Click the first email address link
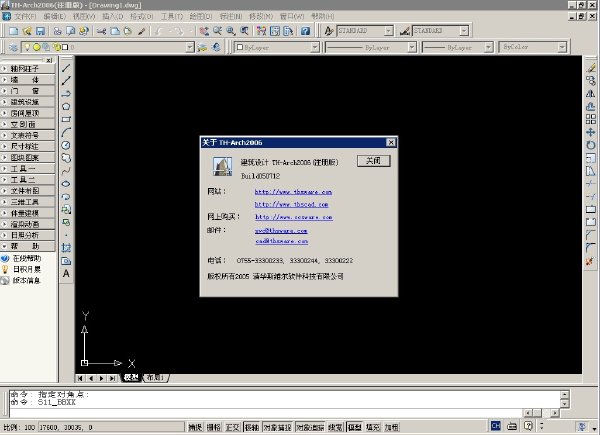The image size is (600, 435). [x=281, y=231]
